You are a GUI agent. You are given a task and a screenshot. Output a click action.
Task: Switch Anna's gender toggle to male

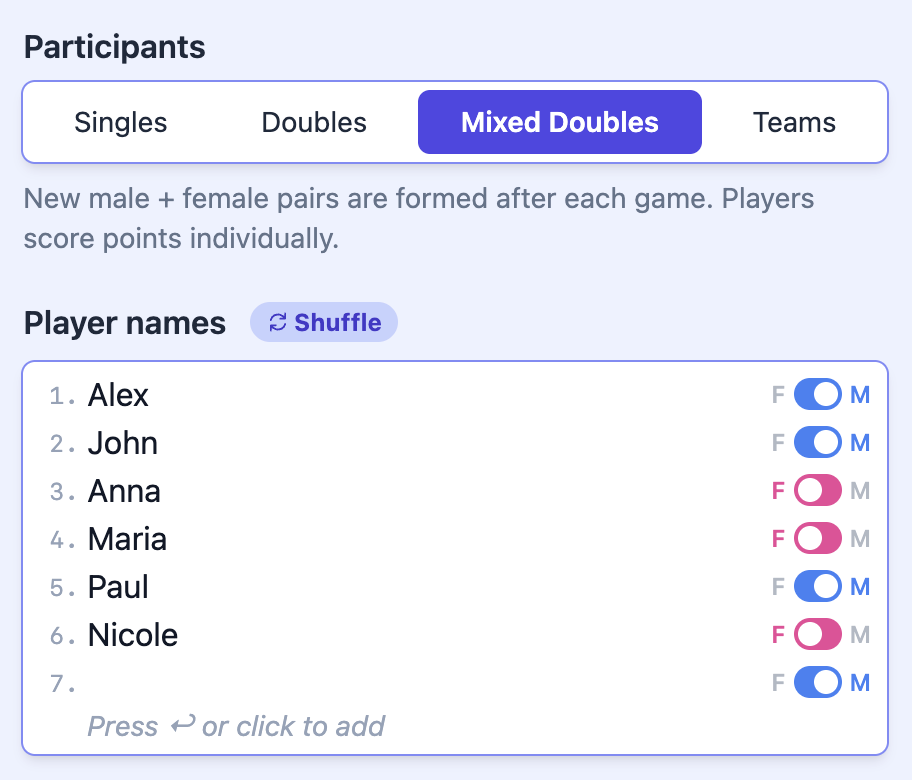click(x=818, y=491)
